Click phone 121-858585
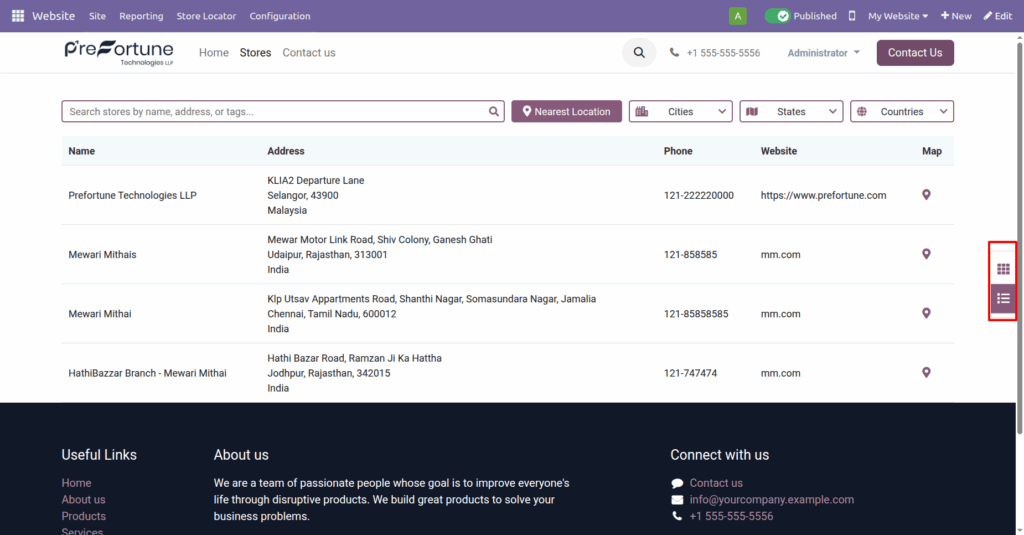 [690, 255]
